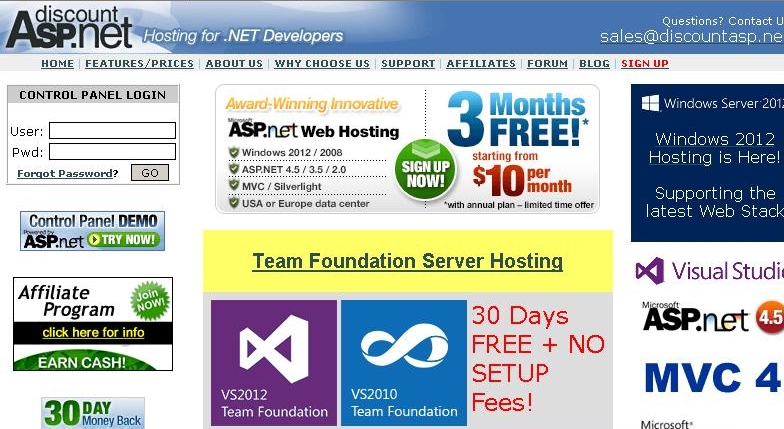Viewport: 784px width, 429px height.
Task: Click the Windows Server 2012 logo icon
Action: [650, 104]
